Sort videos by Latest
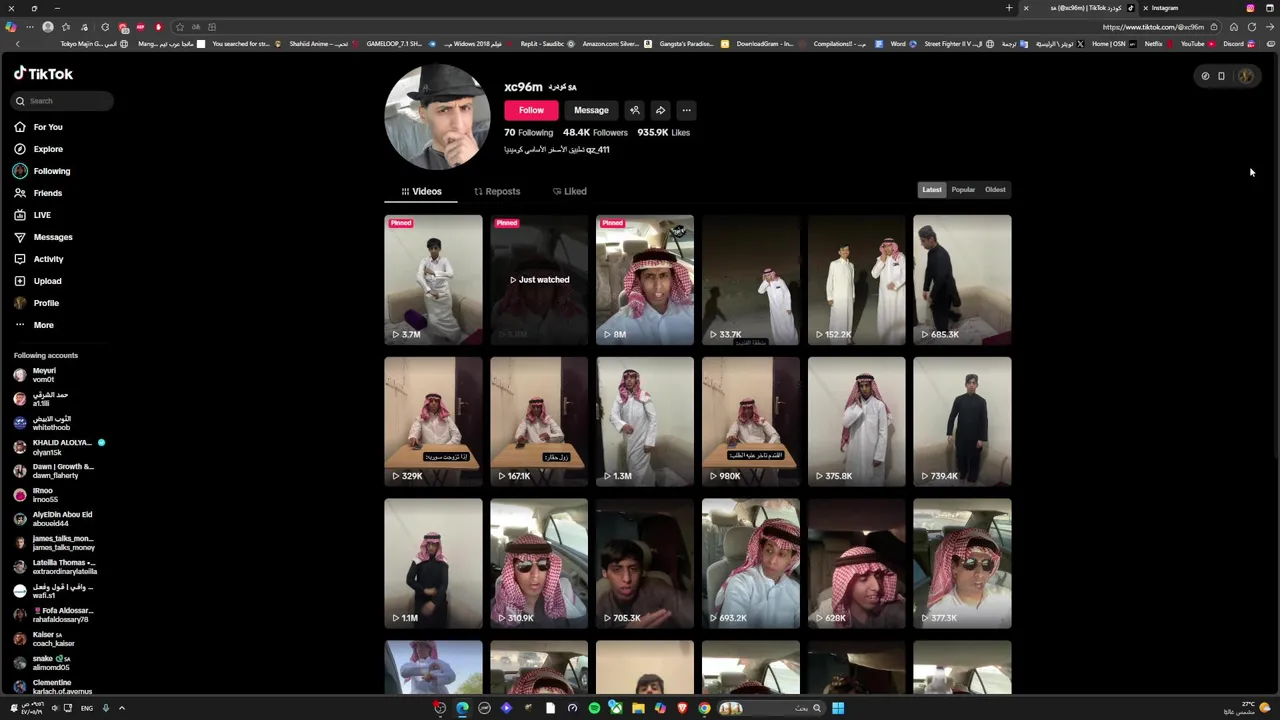The height and width of the screenshot is (720, 1280). 932,190
